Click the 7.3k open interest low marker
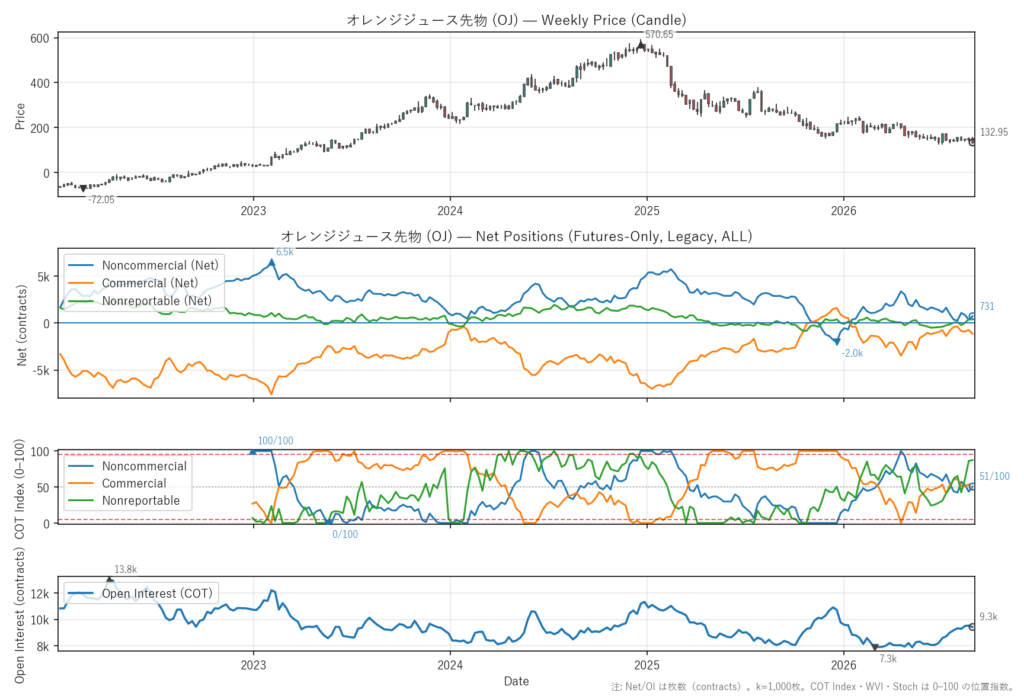The image size is (1024, 699). pos(875,647)
